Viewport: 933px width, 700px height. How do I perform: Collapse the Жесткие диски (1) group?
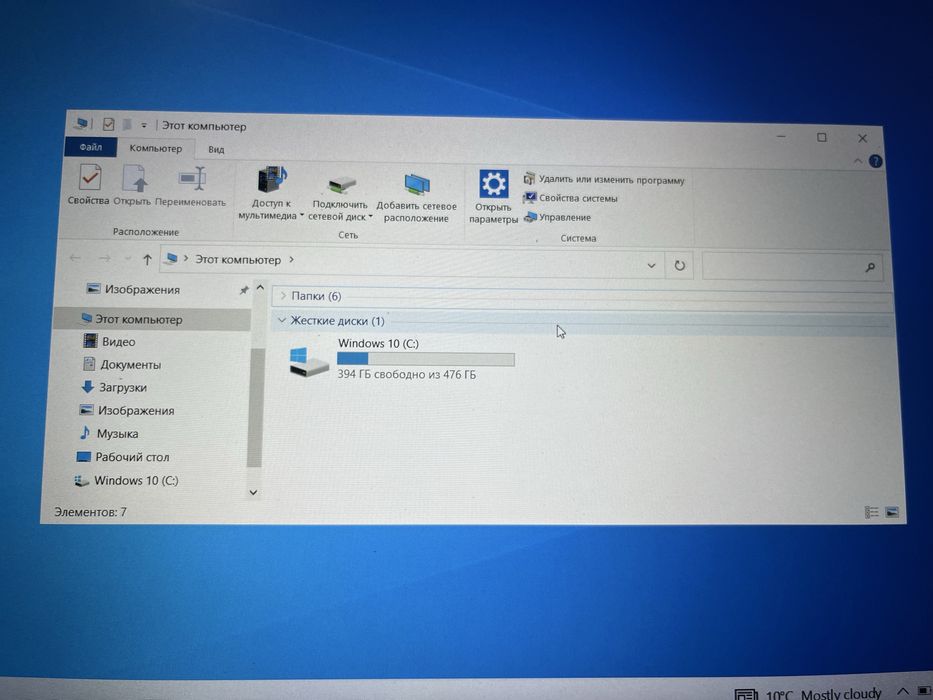click(282, 320)
